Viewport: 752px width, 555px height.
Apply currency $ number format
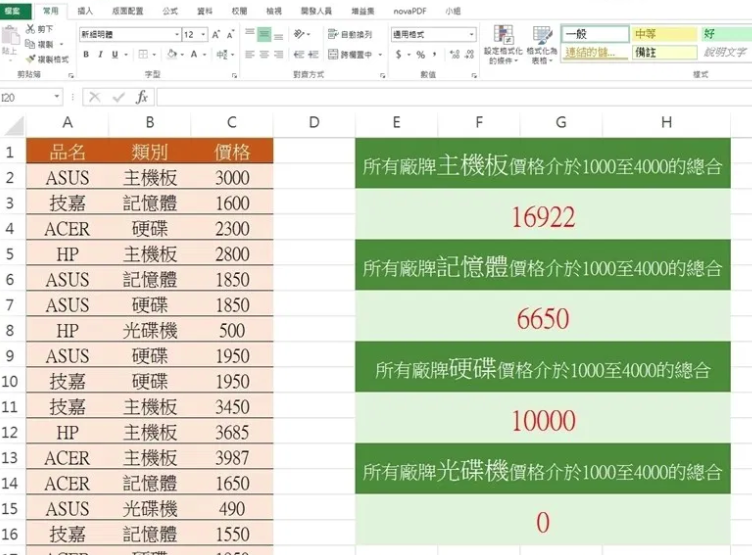click(x=399, y=54)
